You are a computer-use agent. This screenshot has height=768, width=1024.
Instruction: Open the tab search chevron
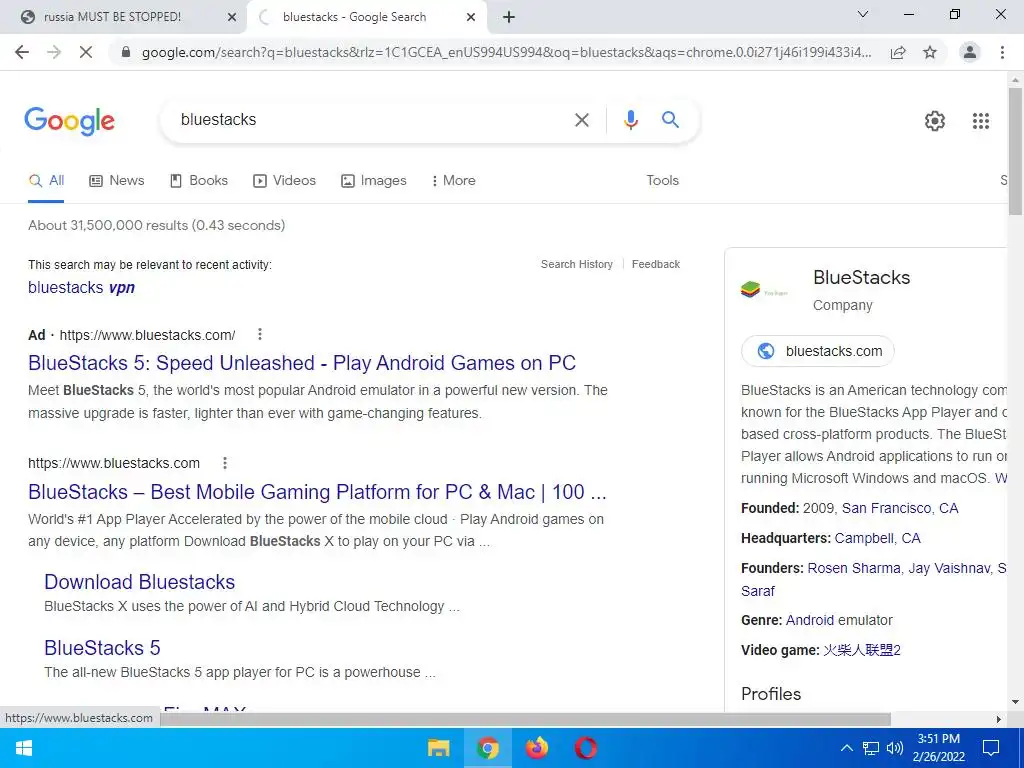(863, 14)
